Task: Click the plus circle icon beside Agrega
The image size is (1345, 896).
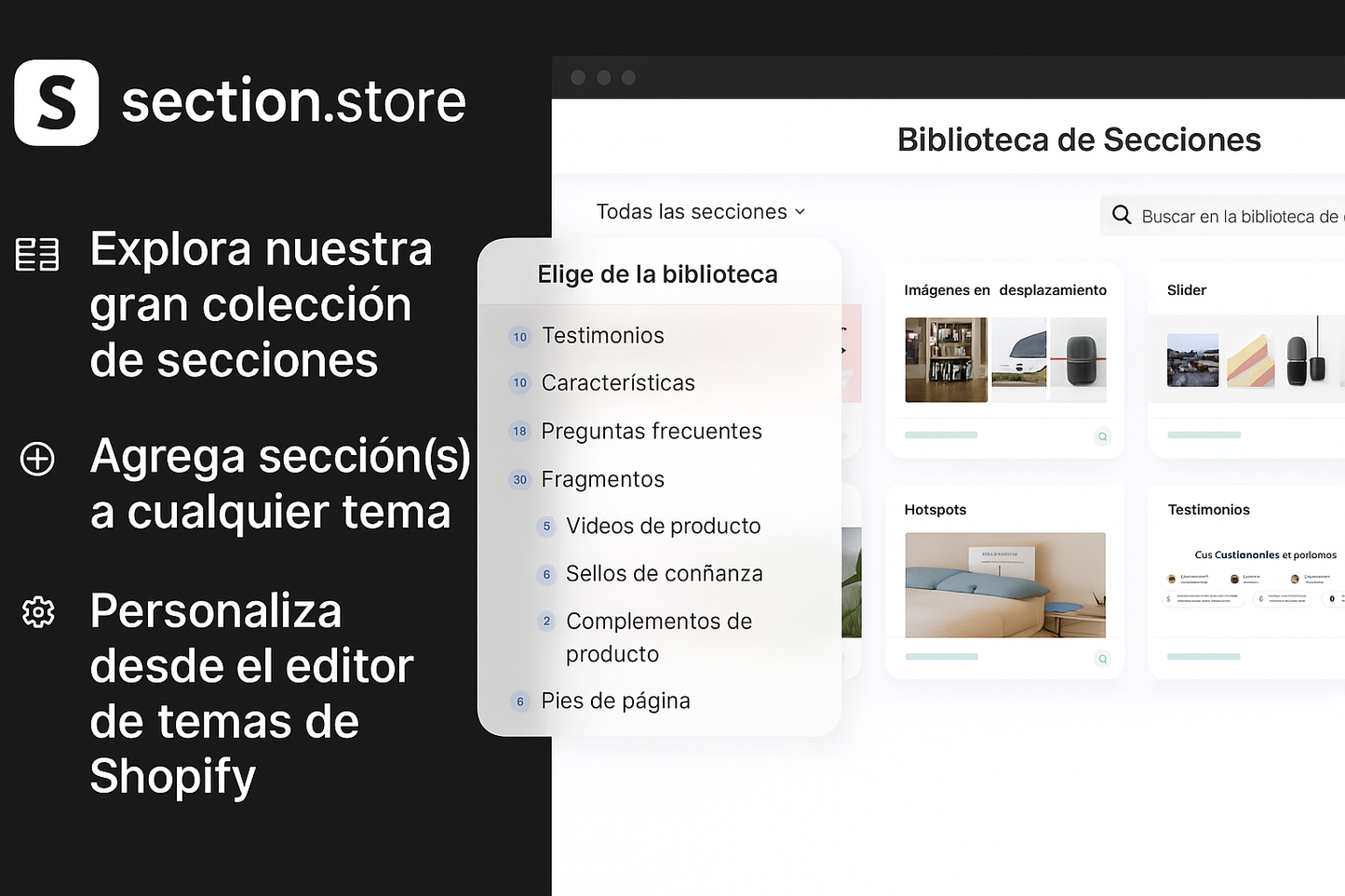Action: coord(38,459)
